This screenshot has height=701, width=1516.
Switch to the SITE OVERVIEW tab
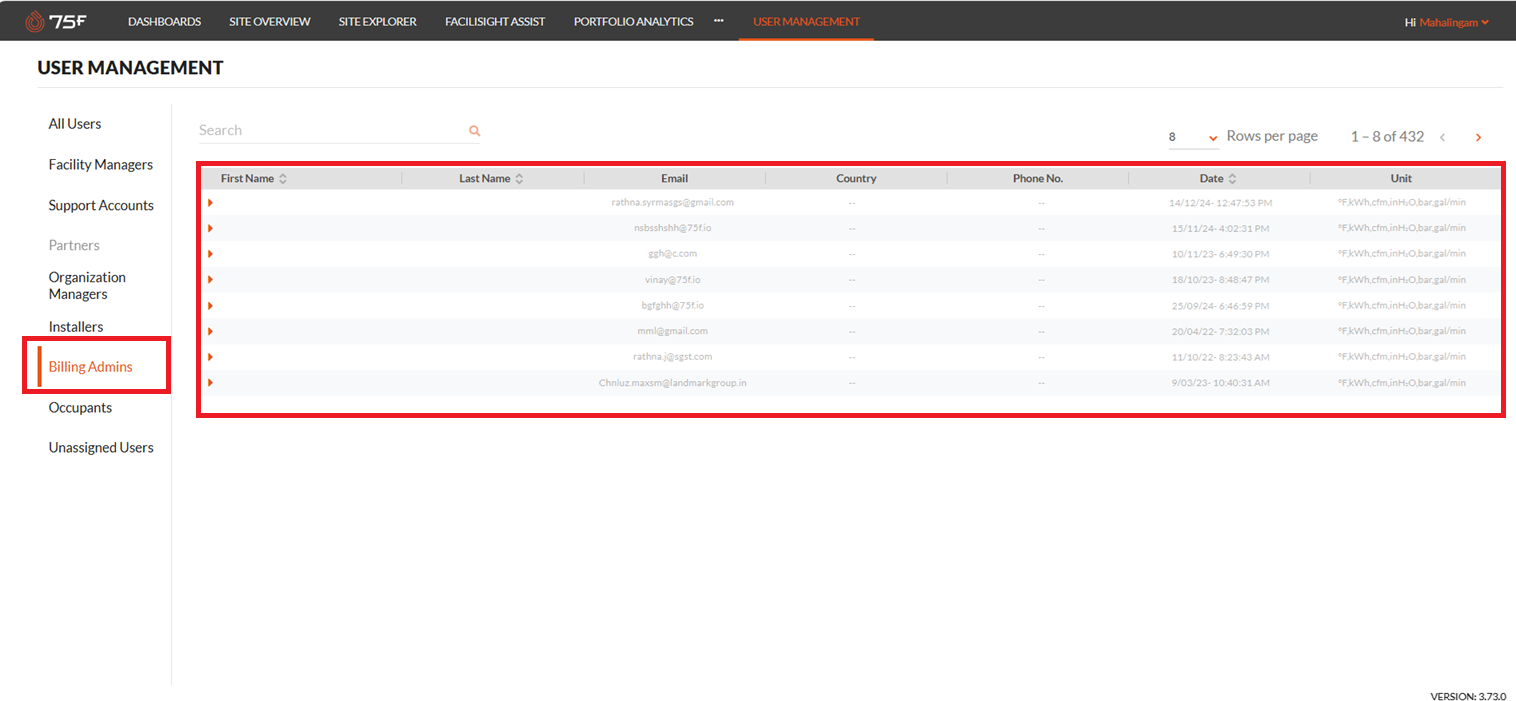click(269, 20)
